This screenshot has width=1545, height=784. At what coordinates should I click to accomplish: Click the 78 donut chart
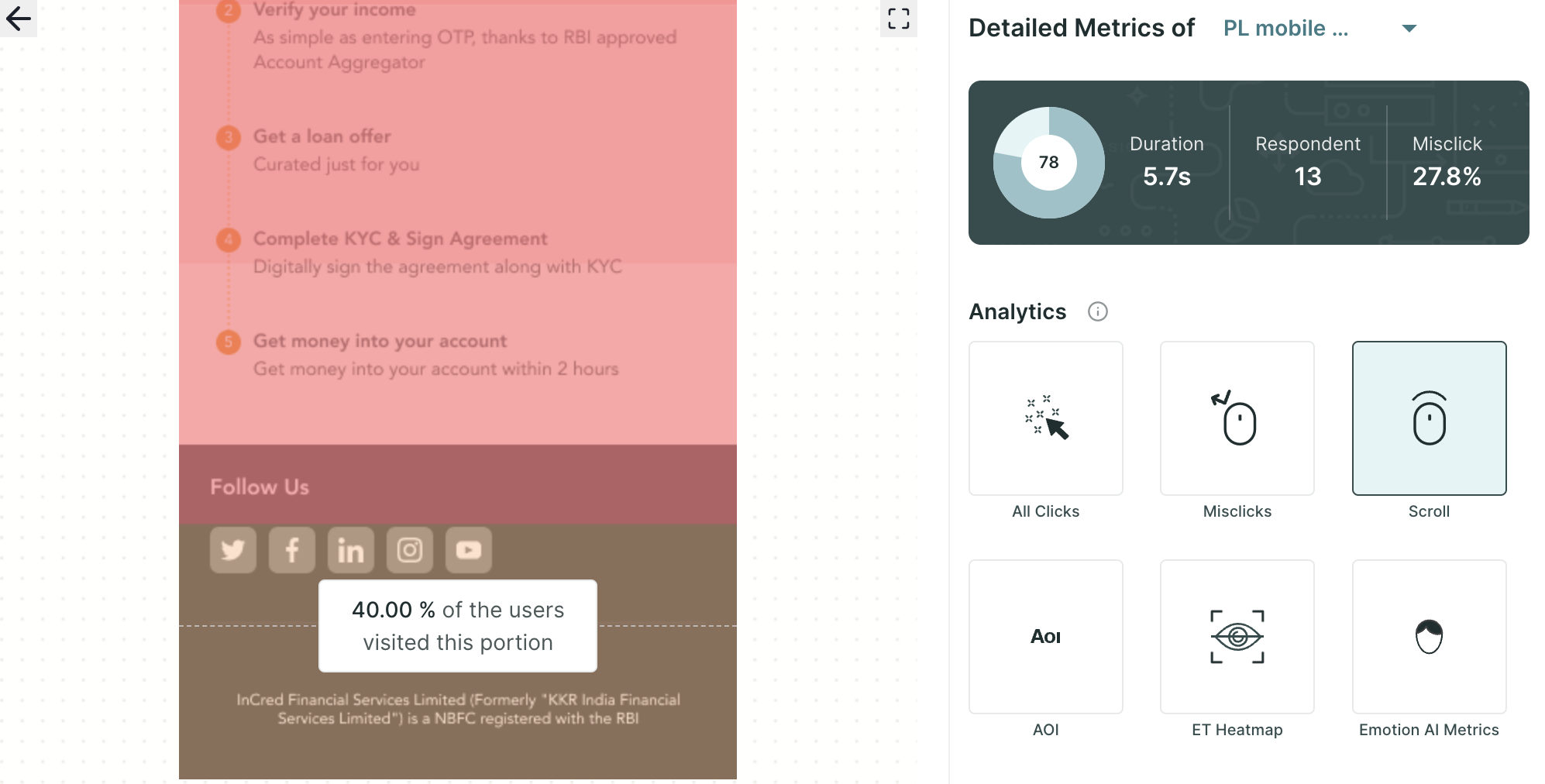[x=1049, y=163]
